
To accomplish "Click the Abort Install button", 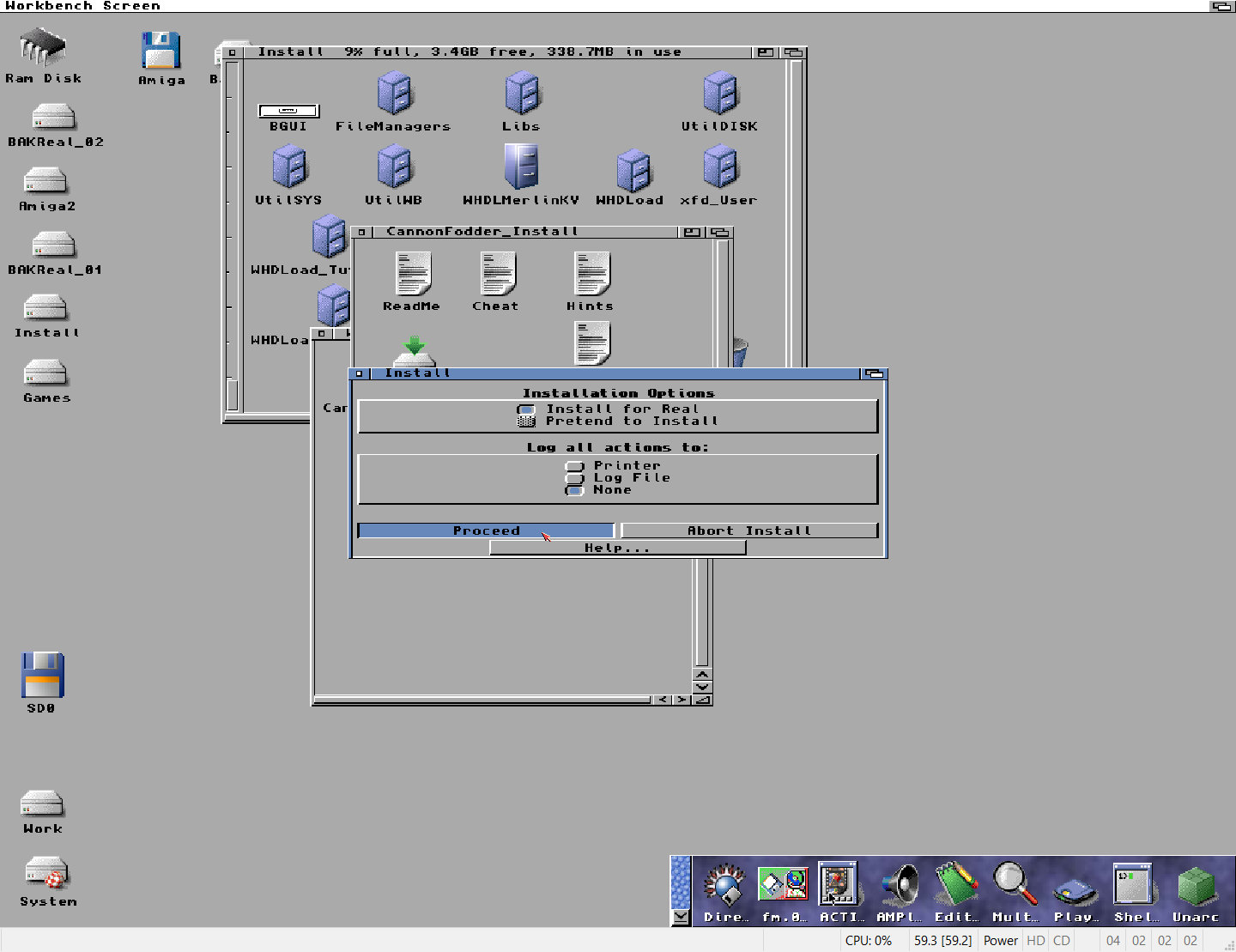I will [749, 531].
